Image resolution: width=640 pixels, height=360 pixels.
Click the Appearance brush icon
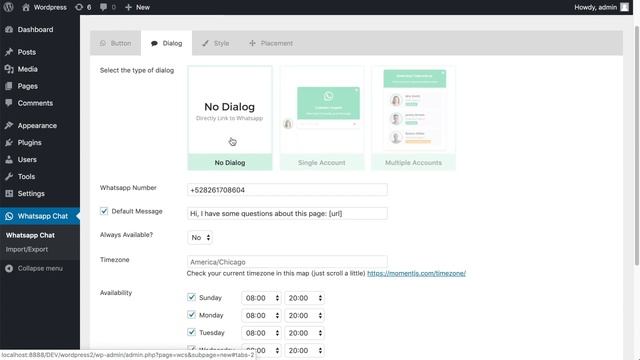pyautogui.click(x=9, y=125)
